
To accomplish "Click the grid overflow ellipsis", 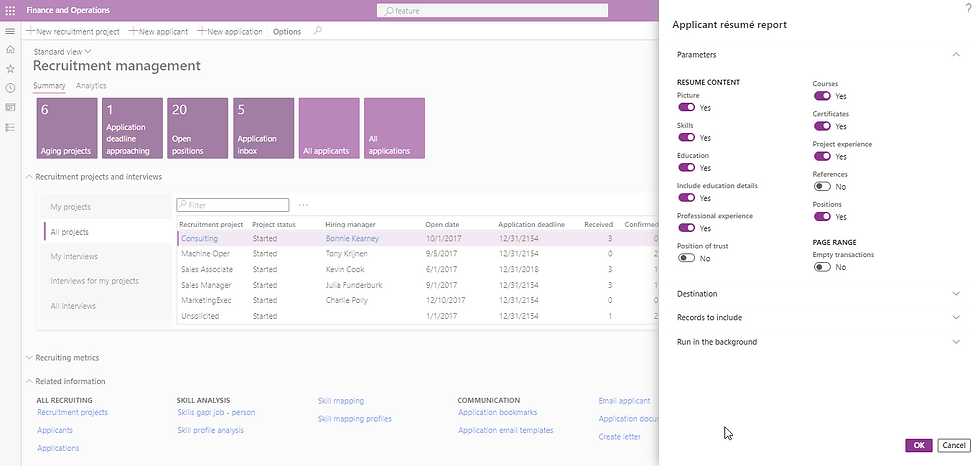I will (x=303, y=205).
